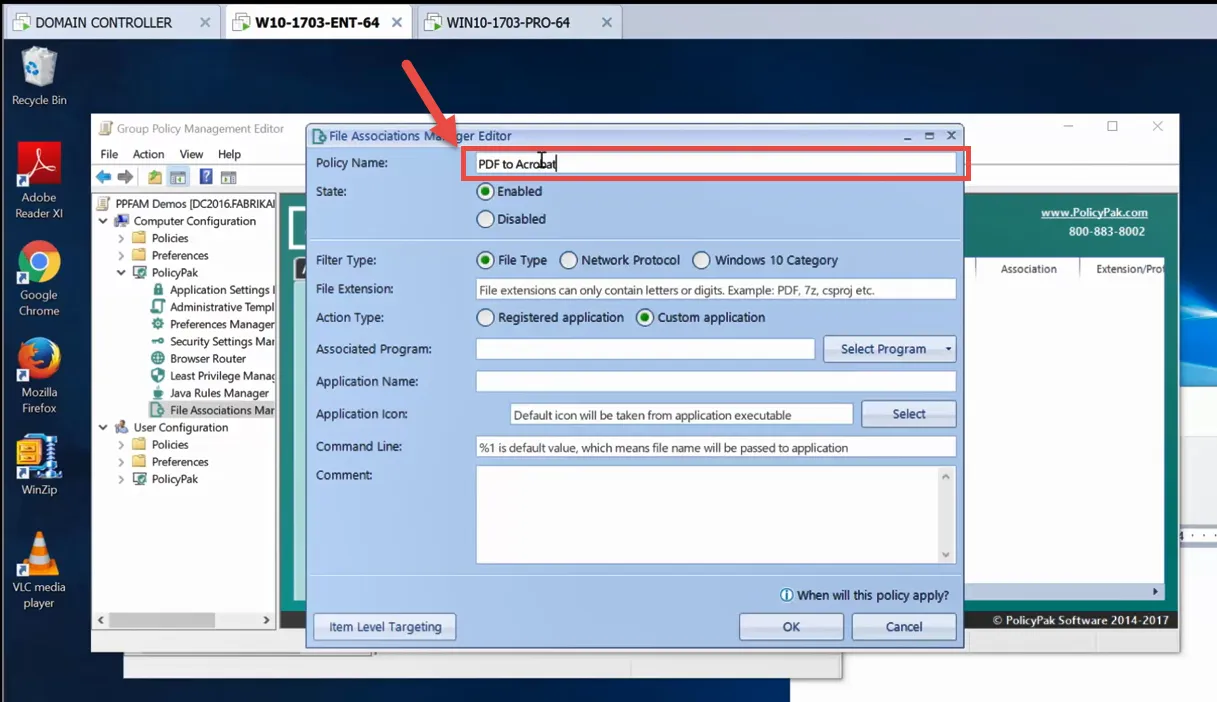Click the Application Name input field
Viewport: 1217px width, 702px height.
click(716, 381)
